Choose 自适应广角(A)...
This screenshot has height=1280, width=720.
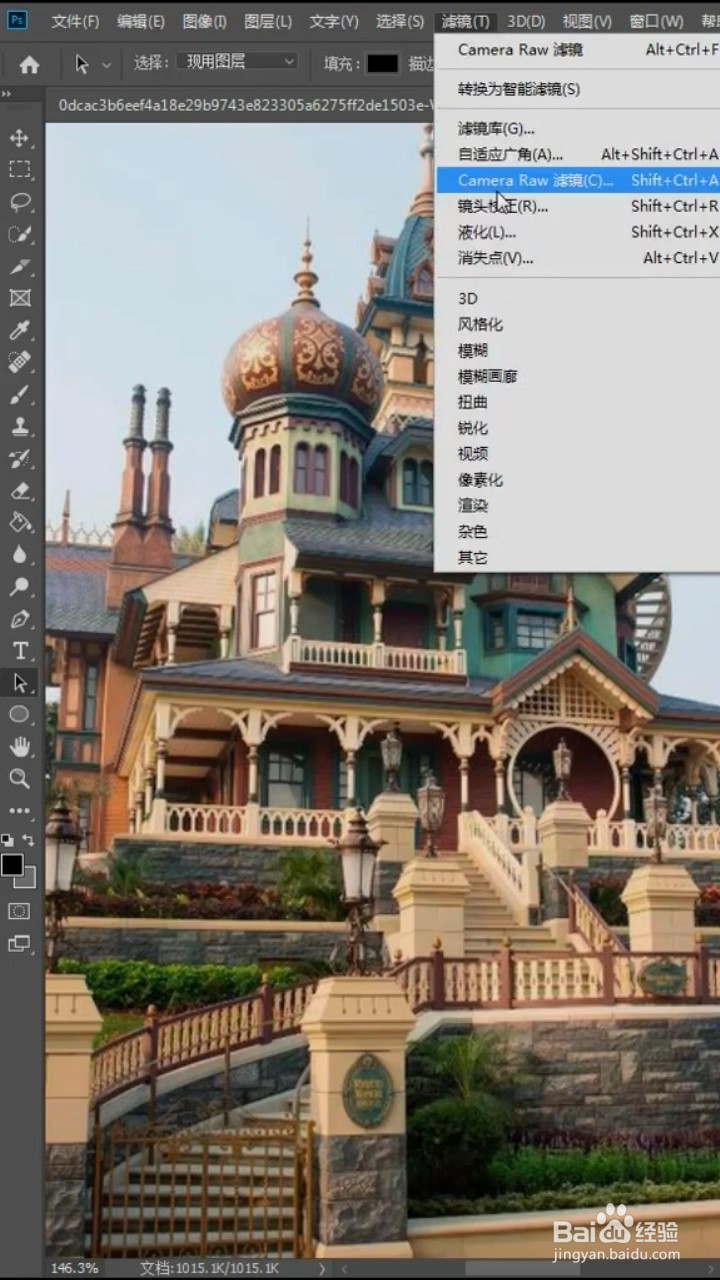pyautogui.click(x=578, y=154)
